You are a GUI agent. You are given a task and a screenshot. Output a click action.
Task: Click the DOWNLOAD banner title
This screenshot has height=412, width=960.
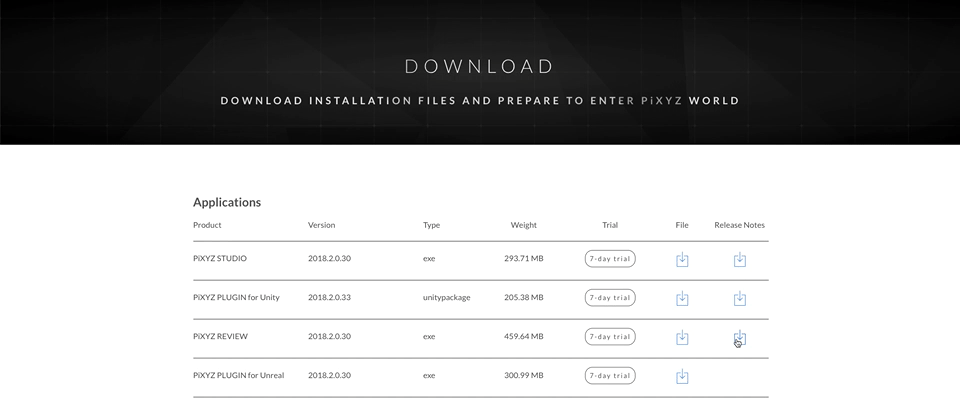pos(479,67)
